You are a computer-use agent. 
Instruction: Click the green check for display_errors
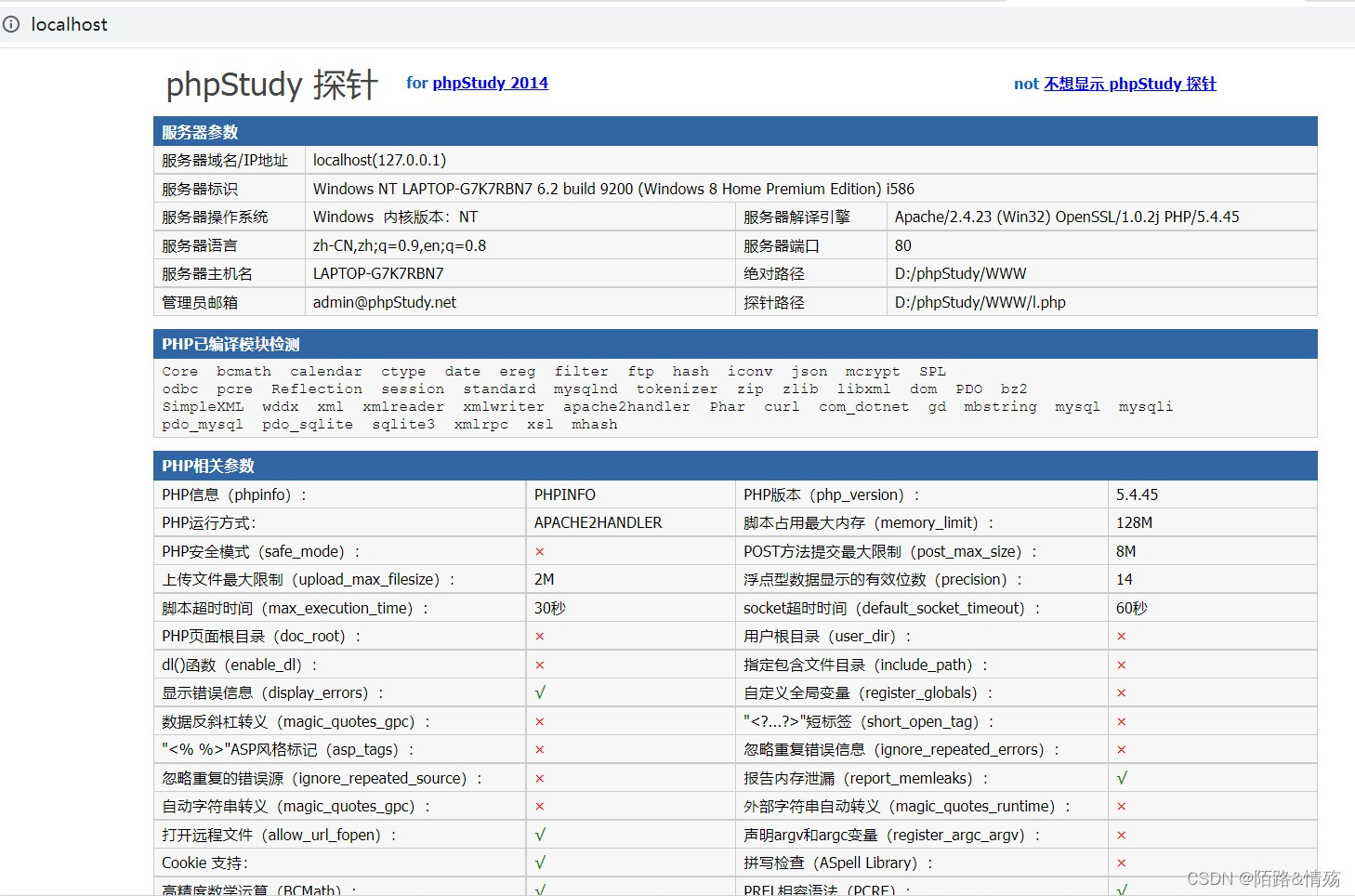pyautogui.click(x=540, y=693)
